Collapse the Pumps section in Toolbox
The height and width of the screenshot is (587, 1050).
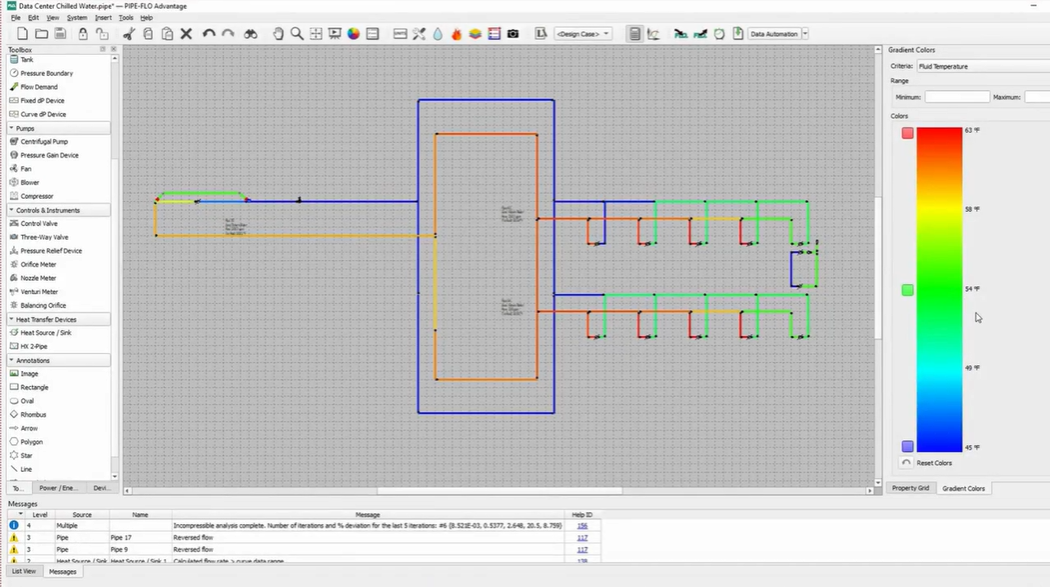click(12, 129)
